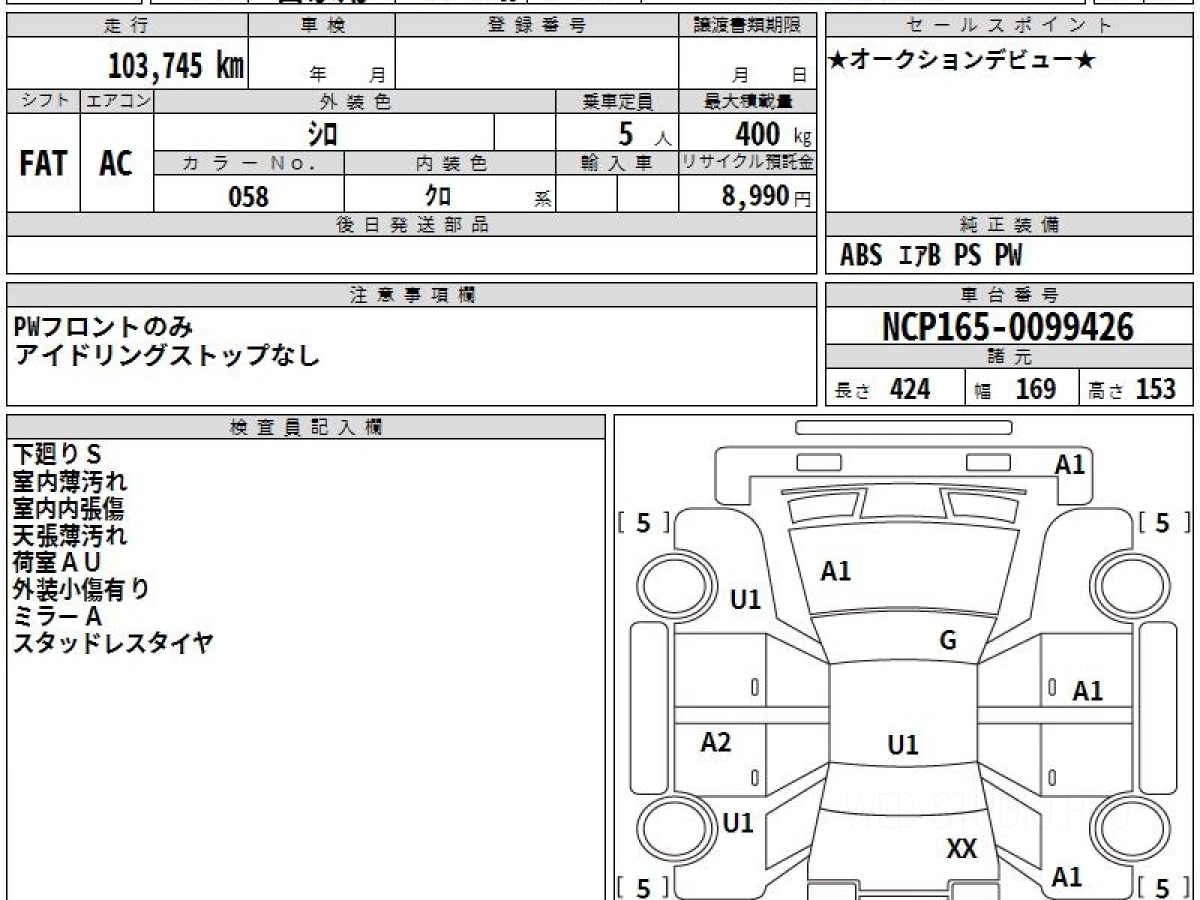Click the 外装色 header

tap(355, 101)
